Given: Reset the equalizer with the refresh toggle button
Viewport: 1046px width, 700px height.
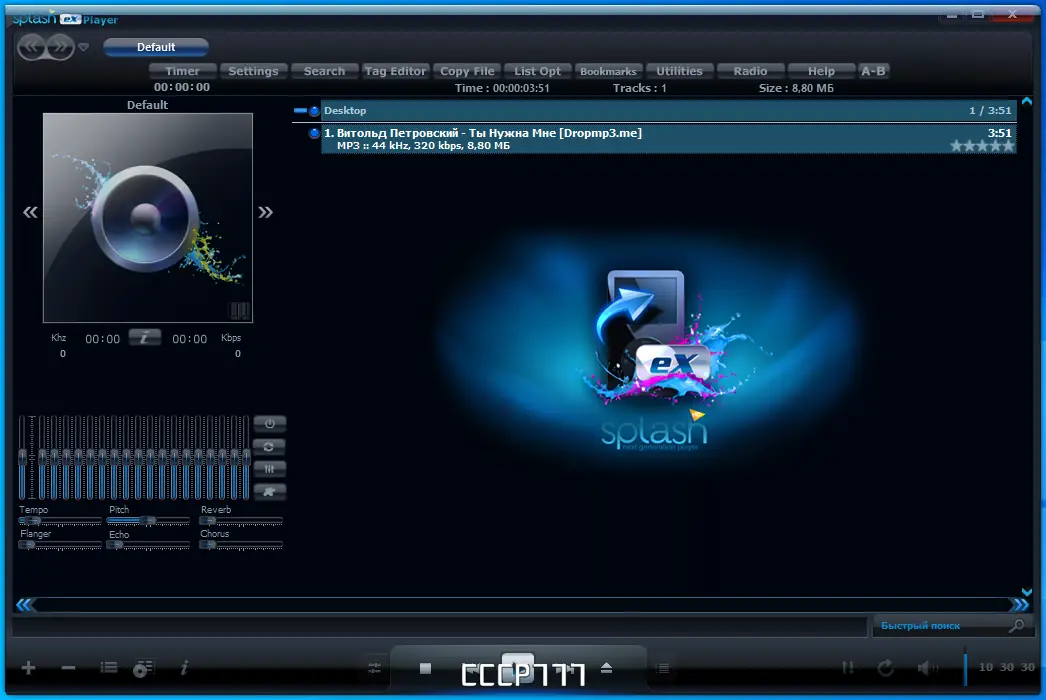Looking at the screenshot, I should [269, 447].
